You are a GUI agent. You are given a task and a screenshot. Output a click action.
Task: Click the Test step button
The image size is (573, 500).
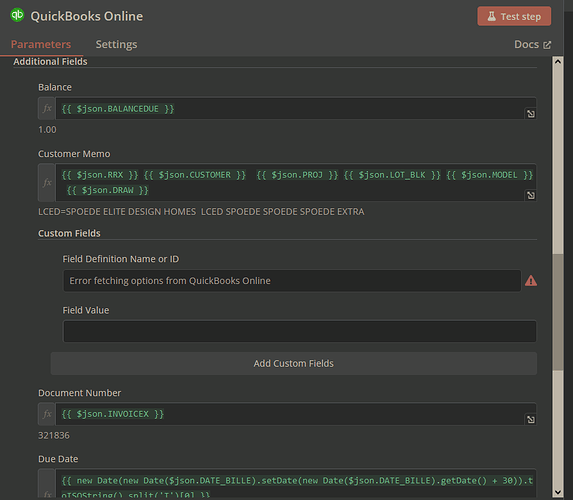point(514,16)
